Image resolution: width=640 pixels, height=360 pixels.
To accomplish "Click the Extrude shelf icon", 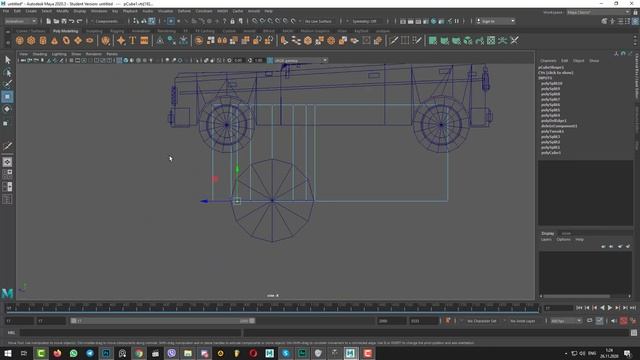I will [x=284, y=40].
